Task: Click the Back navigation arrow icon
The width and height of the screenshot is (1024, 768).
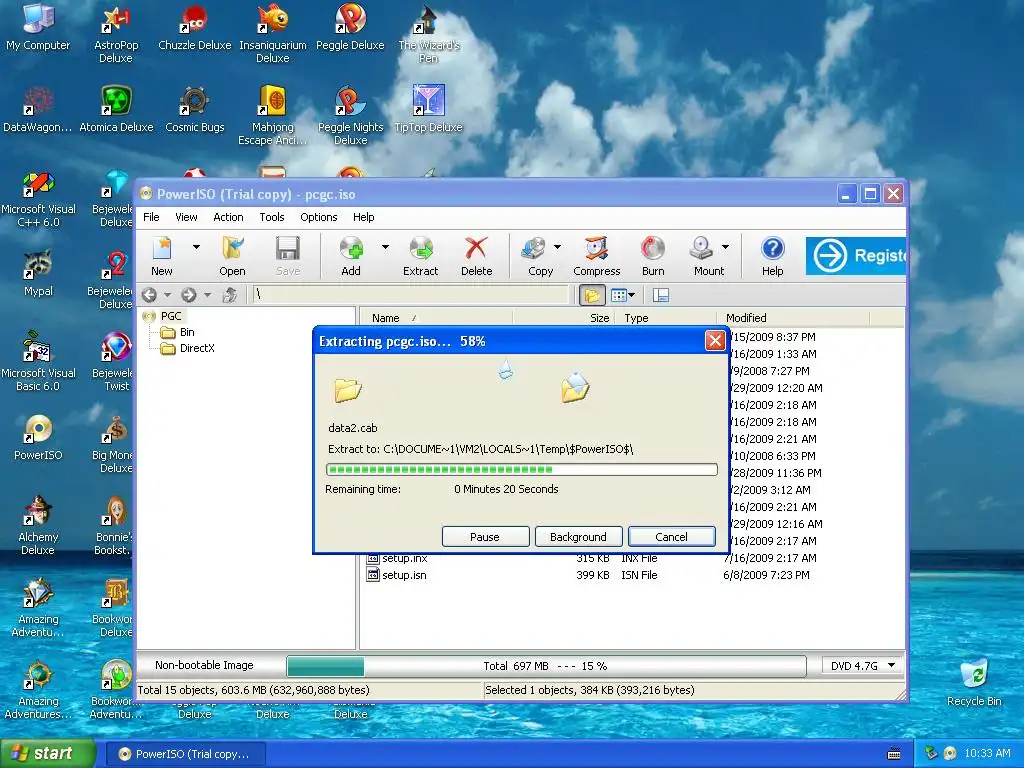Action: point(150,295)
